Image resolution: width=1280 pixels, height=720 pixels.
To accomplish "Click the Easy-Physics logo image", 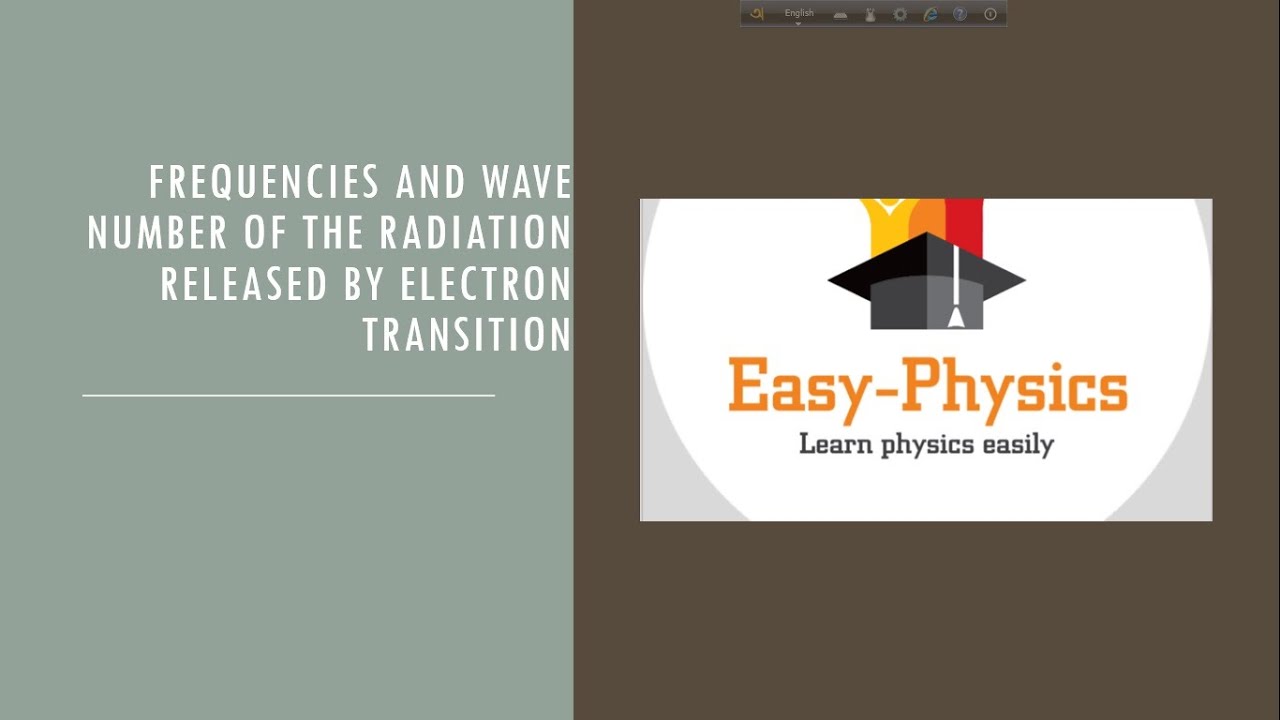I will click(926, 360).
